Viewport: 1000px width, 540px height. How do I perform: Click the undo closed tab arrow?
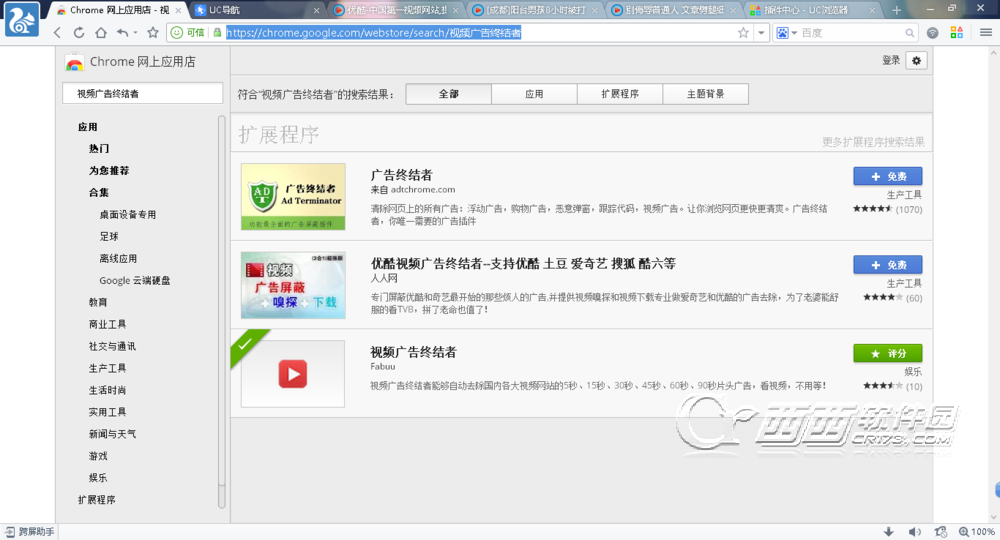point(122,33)
